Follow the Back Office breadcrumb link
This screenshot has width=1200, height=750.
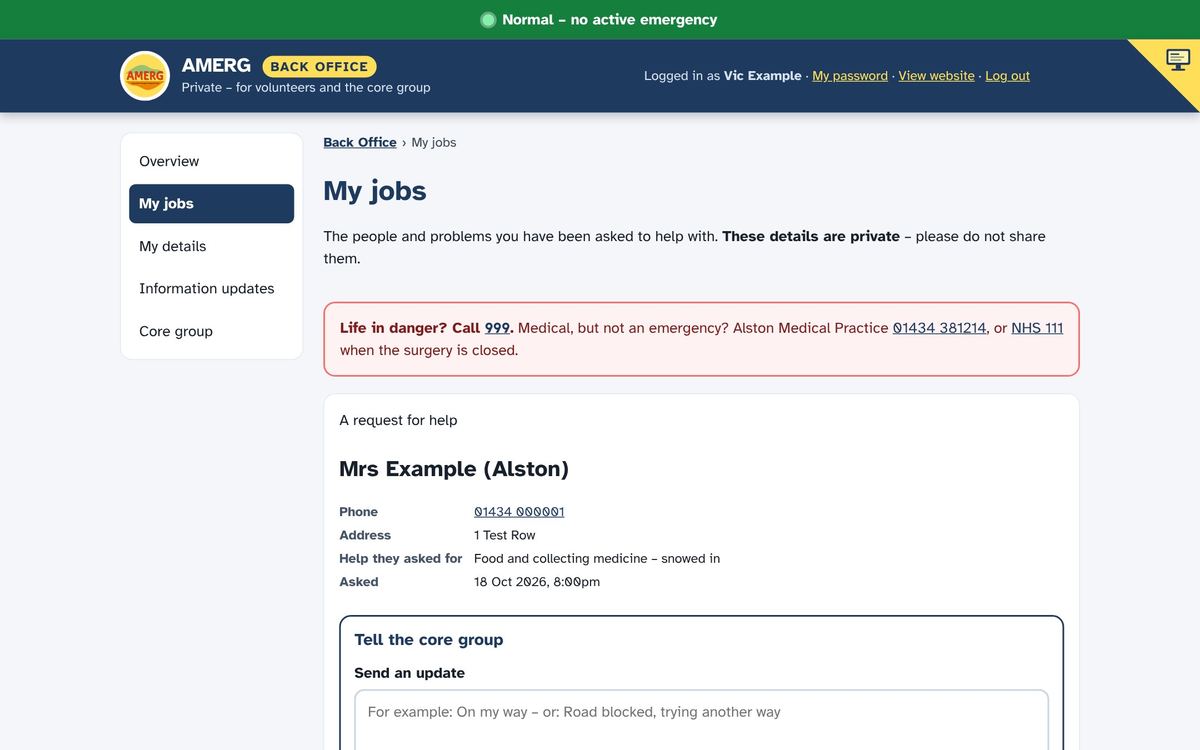(x=360, y=142)
